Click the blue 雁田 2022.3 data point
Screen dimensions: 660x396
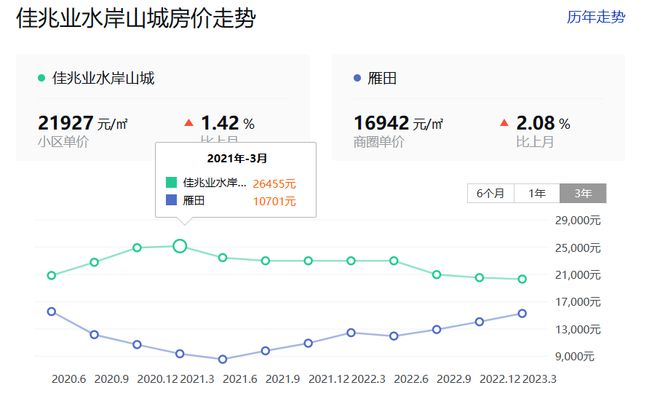point(351,332)
